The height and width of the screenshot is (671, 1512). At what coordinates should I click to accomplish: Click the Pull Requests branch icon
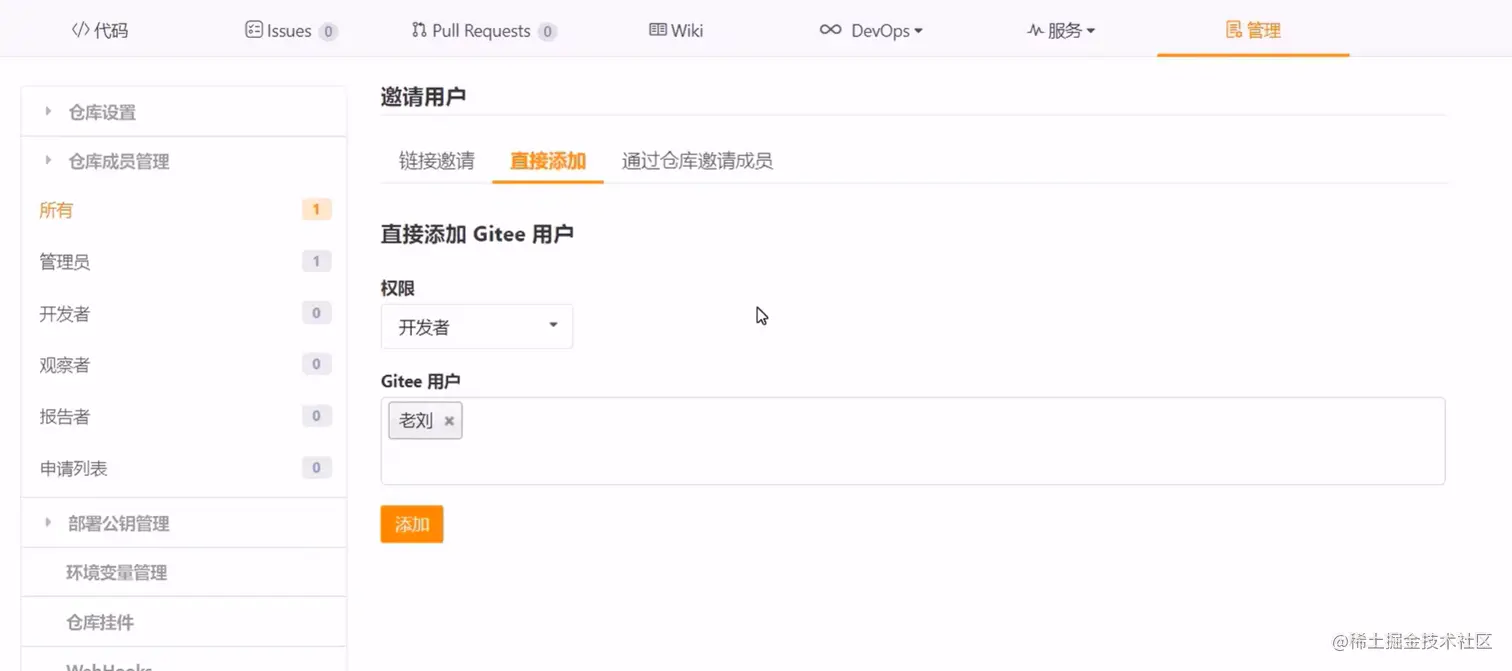coord(419,30)
